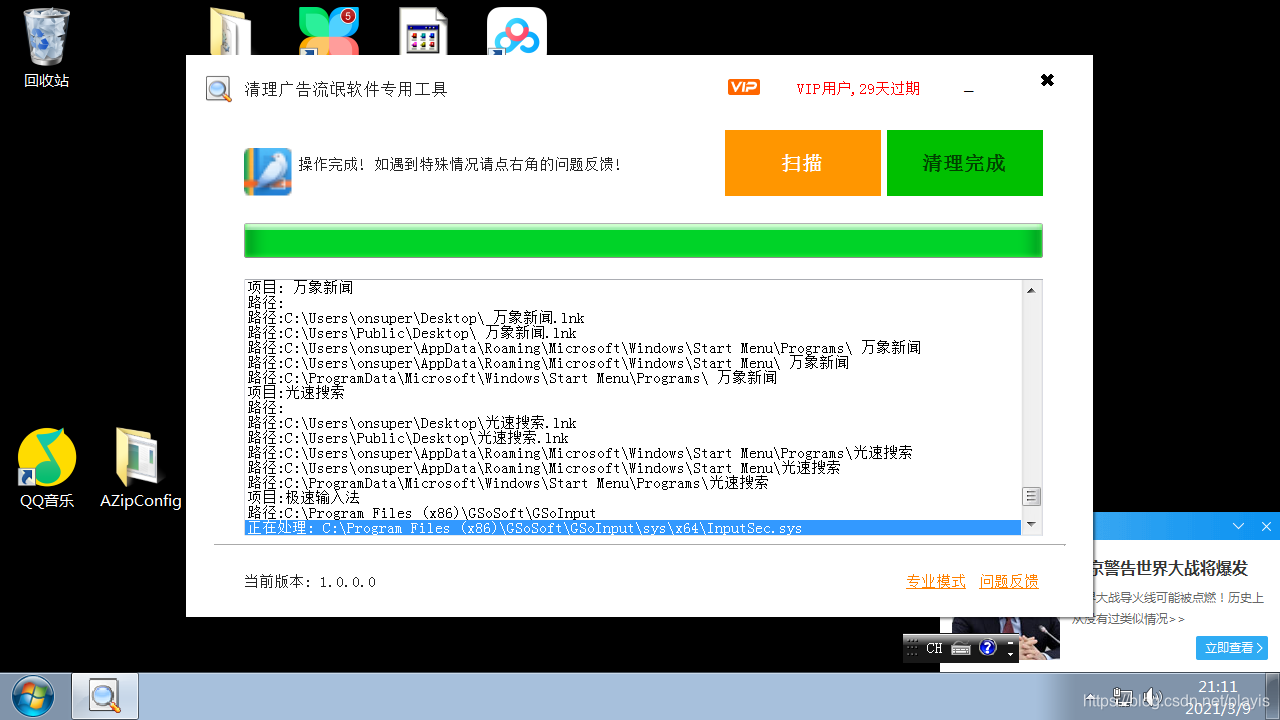The width and height of the screenshot is (1280, 720).
Task: Select the 项目:光速搜索 log line
Action: (x=297, y=393)
